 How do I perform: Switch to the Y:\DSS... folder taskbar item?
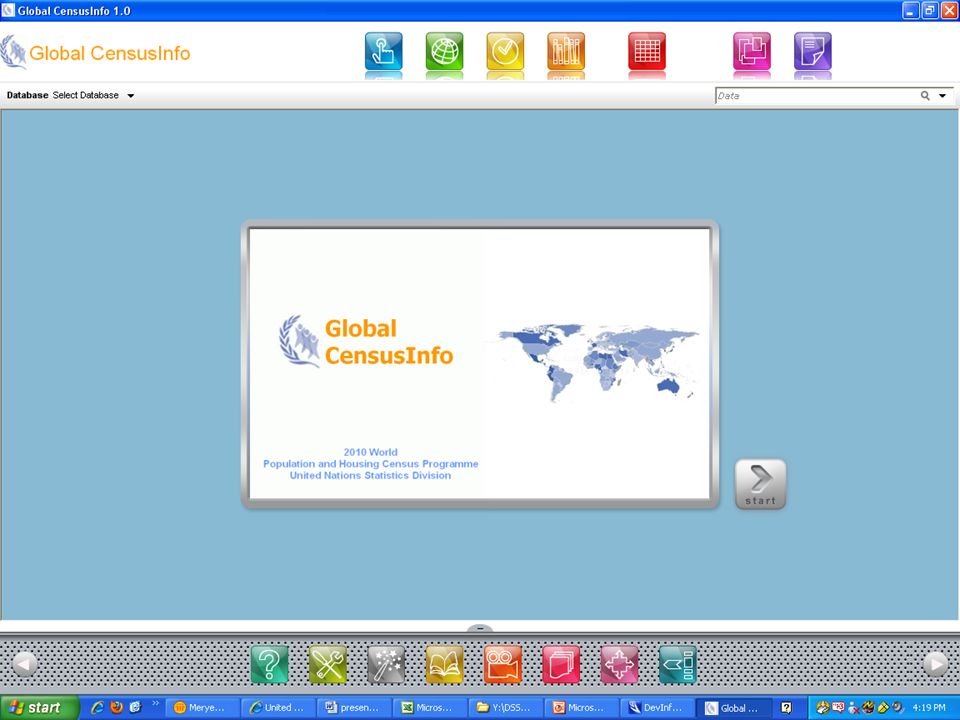(x=506, y=708)
